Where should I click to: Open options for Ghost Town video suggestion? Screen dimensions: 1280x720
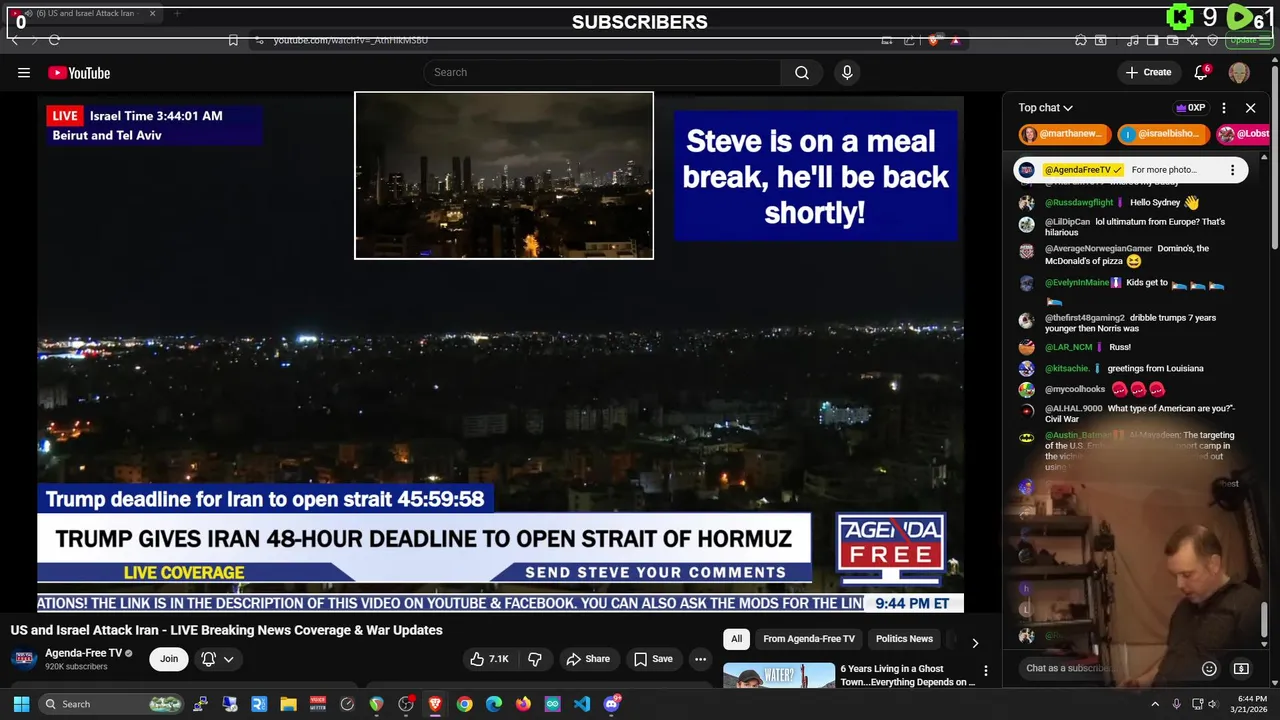coord(985,671)
